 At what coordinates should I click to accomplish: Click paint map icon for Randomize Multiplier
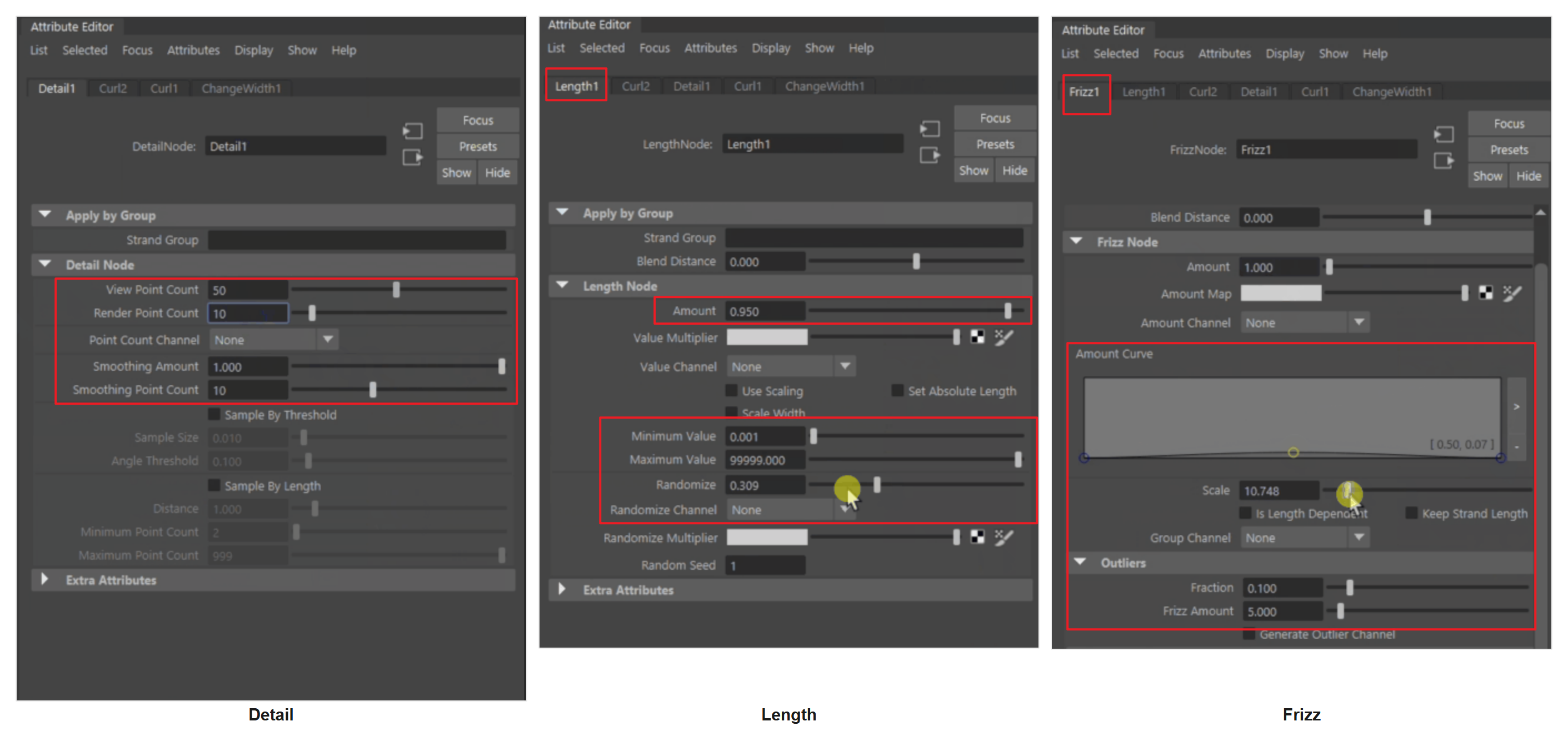tap(1003, 536)
